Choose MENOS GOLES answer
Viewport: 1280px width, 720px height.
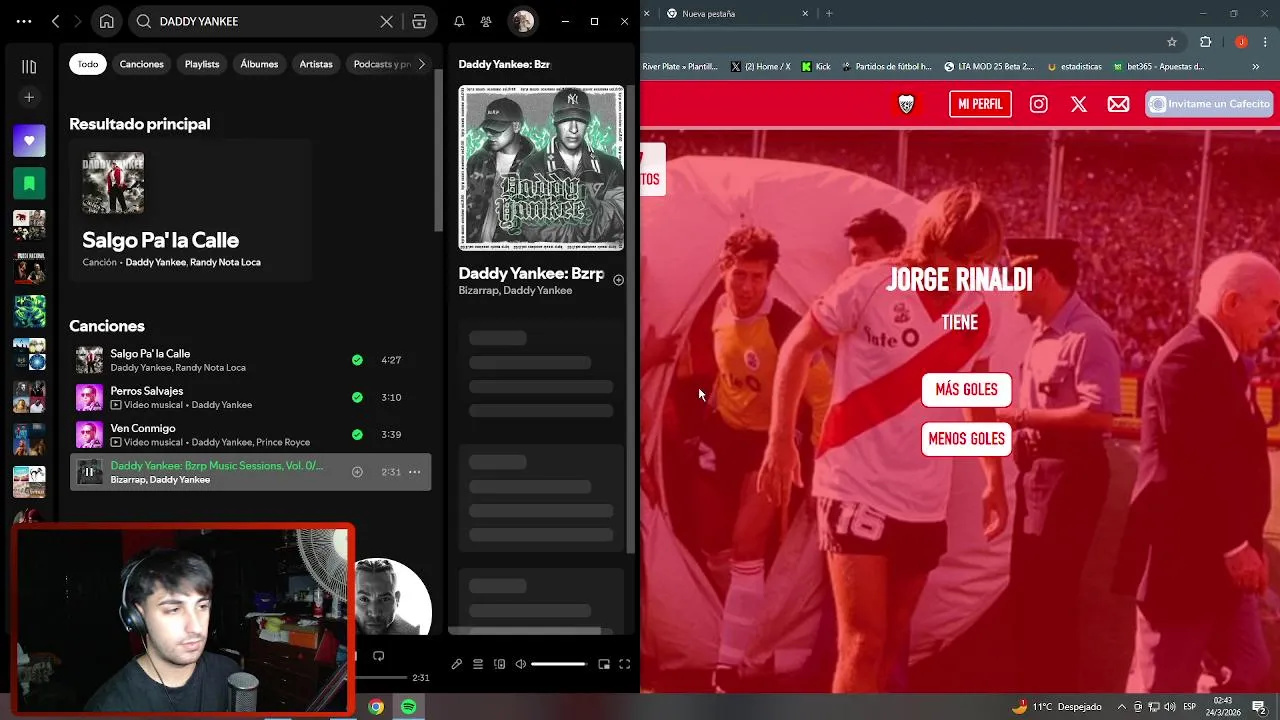[x=966, y=439]
